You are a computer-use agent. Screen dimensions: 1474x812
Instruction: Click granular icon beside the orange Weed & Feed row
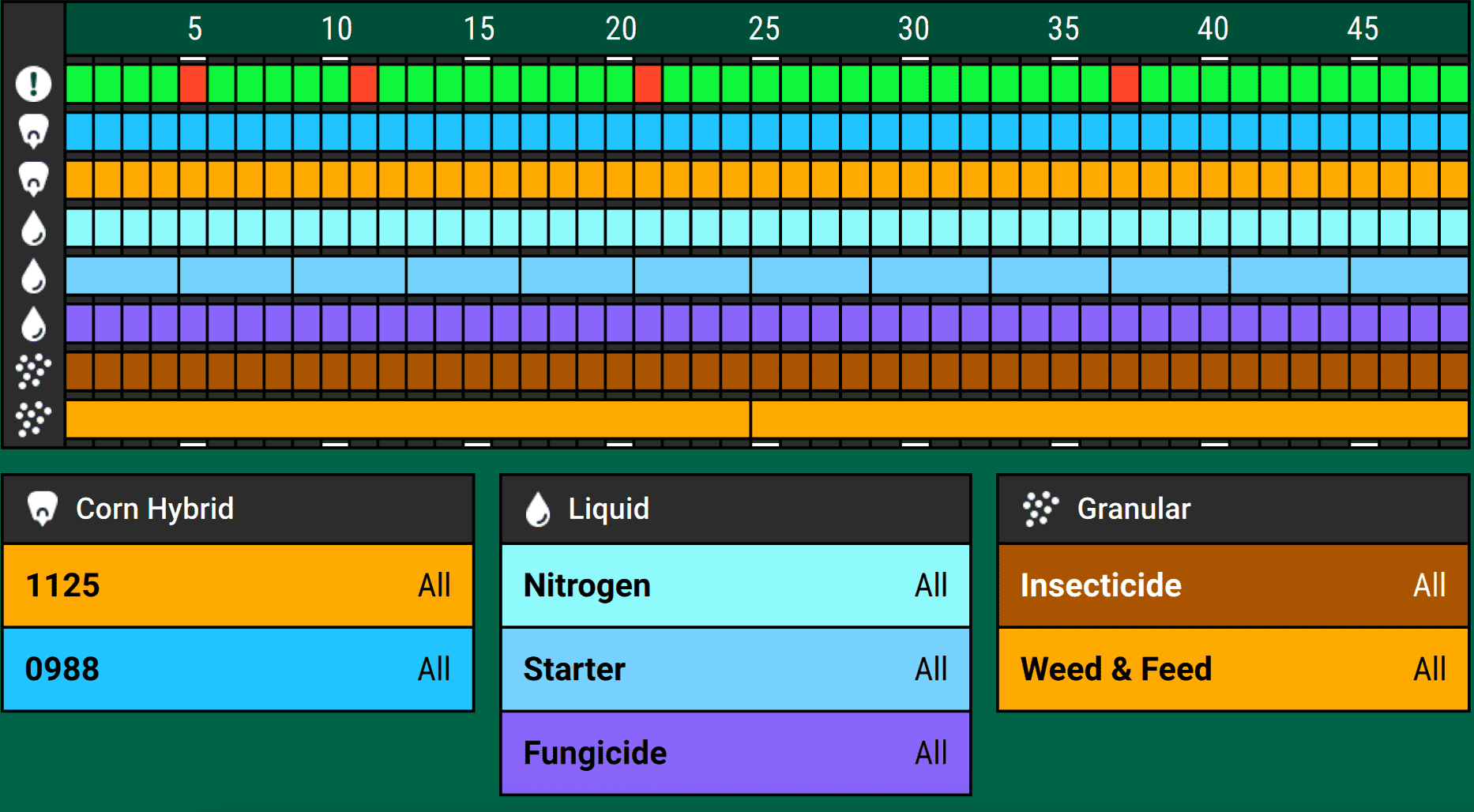point(33,419)
